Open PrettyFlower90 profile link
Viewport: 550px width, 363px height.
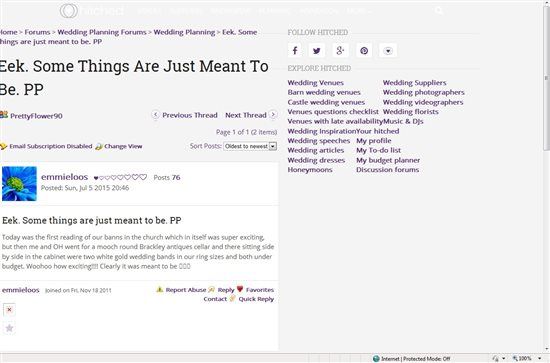[x=36, y=116]
